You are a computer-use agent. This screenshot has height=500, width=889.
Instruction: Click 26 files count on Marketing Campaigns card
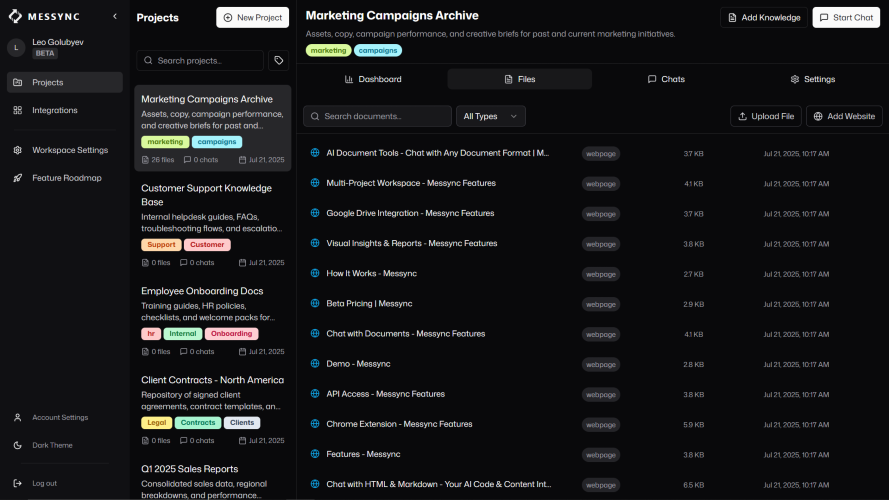tap(158, 160)
